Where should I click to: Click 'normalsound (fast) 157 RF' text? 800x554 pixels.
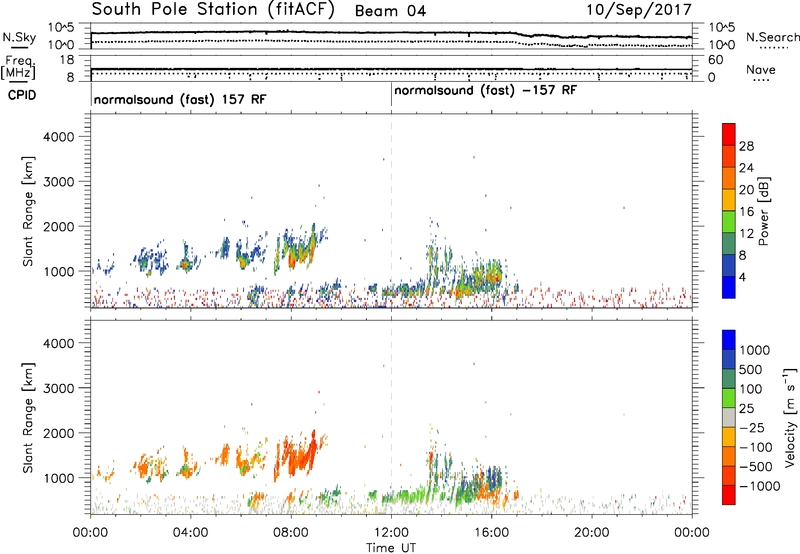point(180,99)
